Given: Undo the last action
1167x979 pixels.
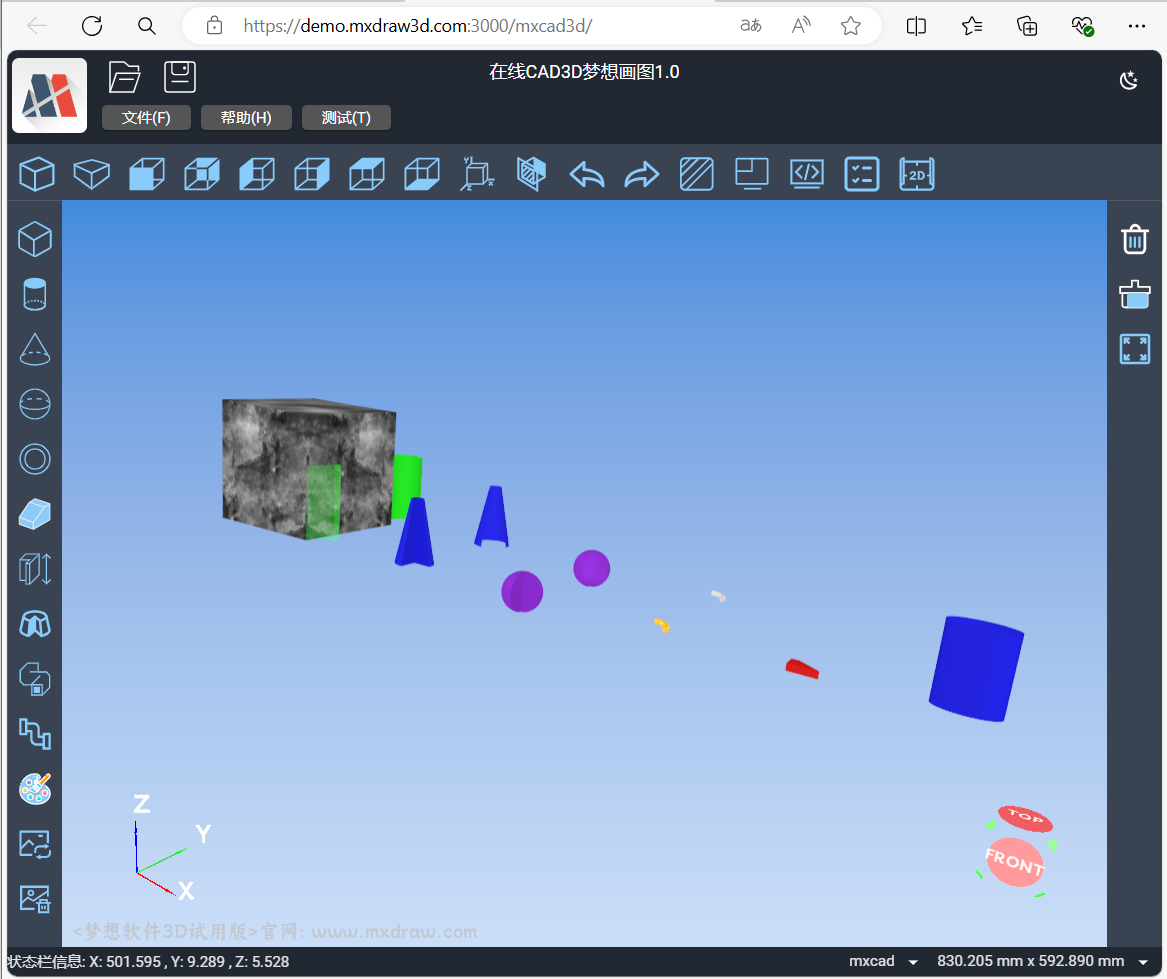Looking at the screenshot, I should click(x=586, y=175).
